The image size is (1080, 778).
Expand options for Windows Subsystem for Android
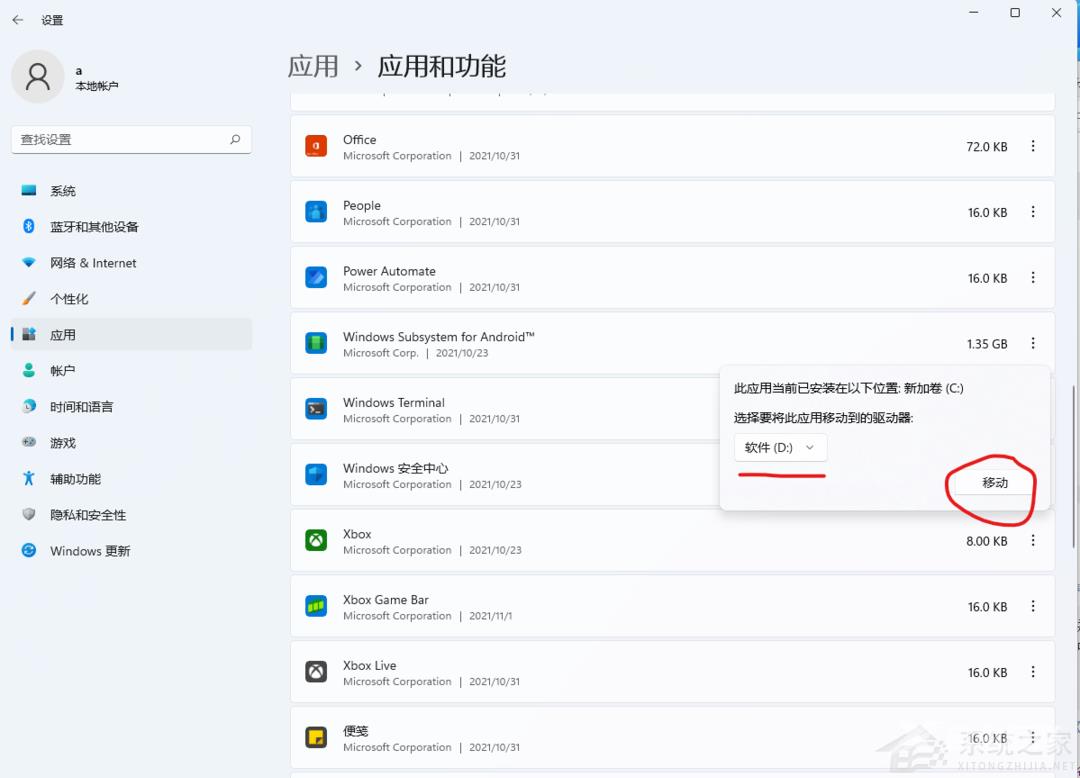point(1033,343)
